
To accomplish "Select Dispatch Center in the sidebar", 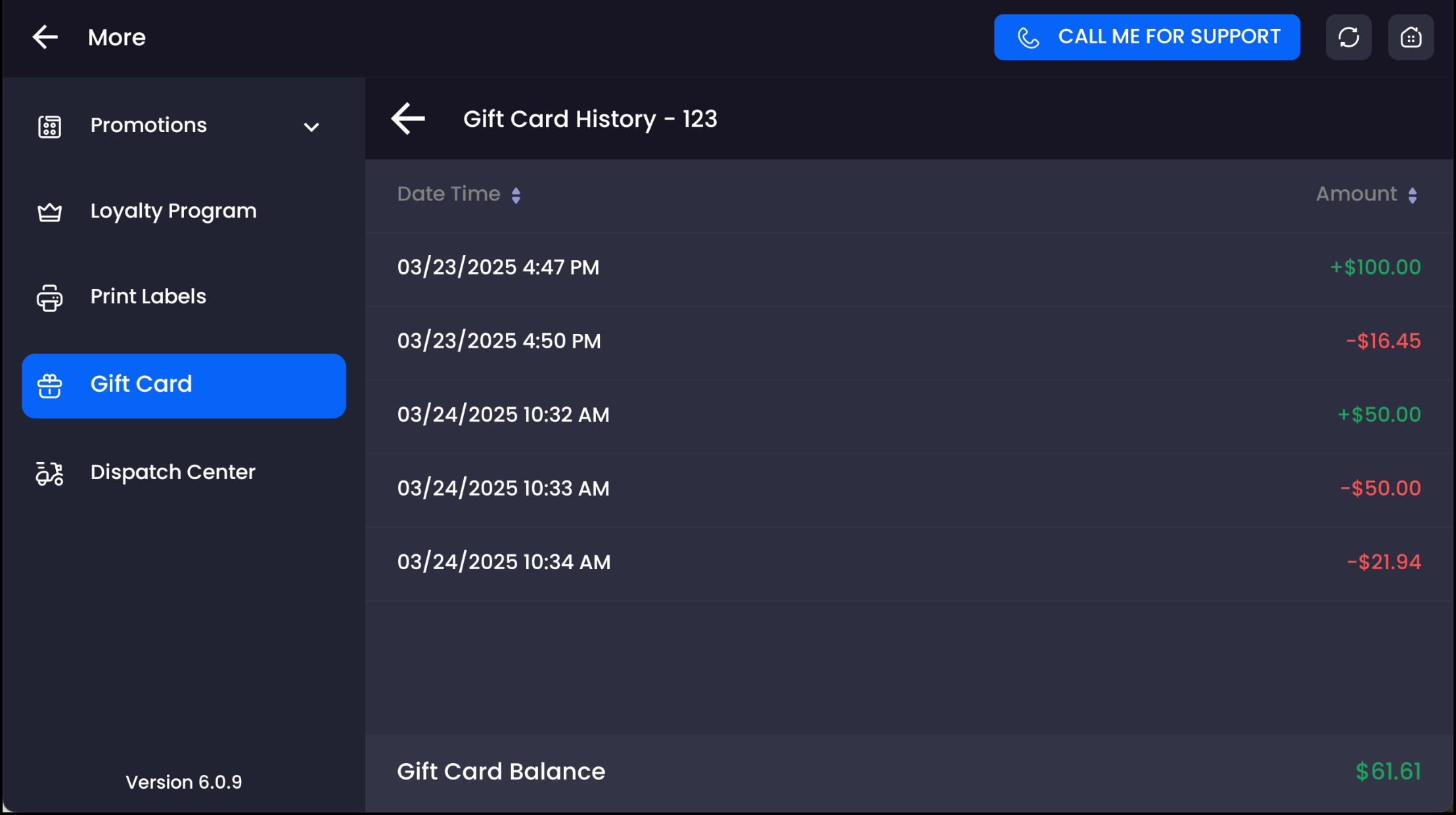I will [x=173, y=472].
